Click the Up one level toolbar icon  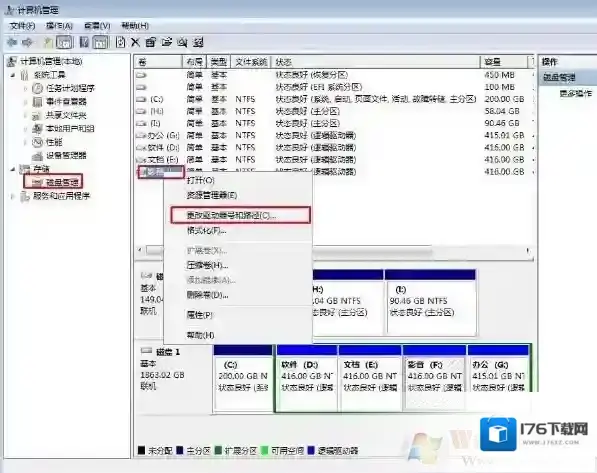[x=48, y=42]
